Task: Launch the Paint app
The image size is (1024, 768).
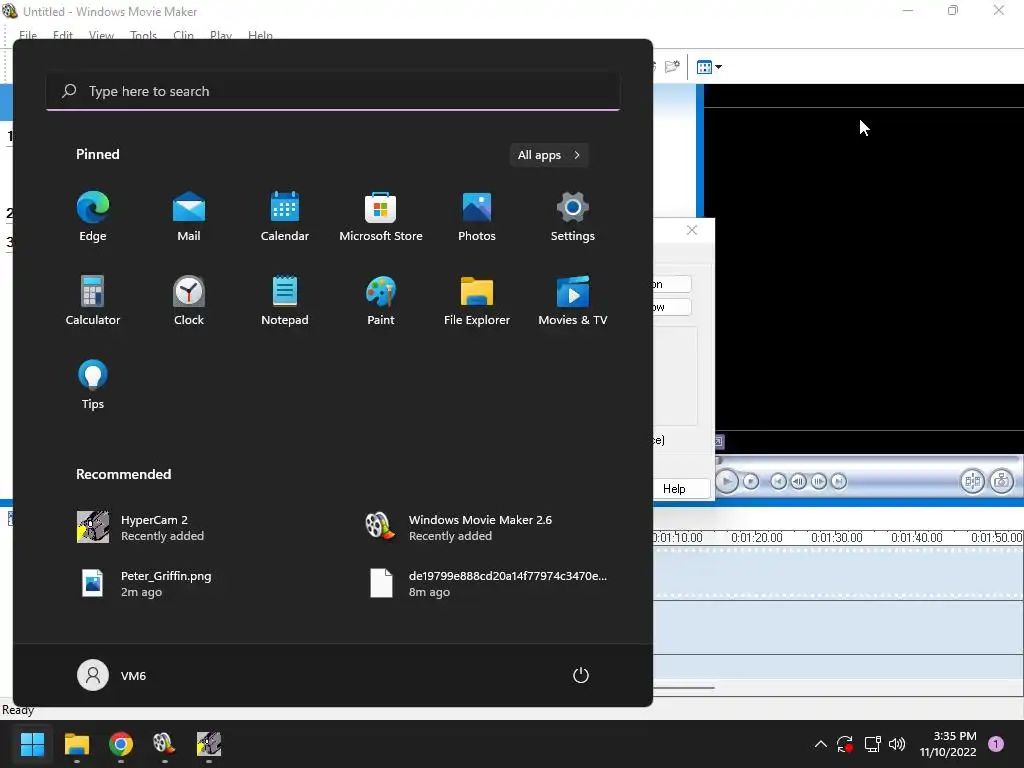Action: click(x=381, y=300)
